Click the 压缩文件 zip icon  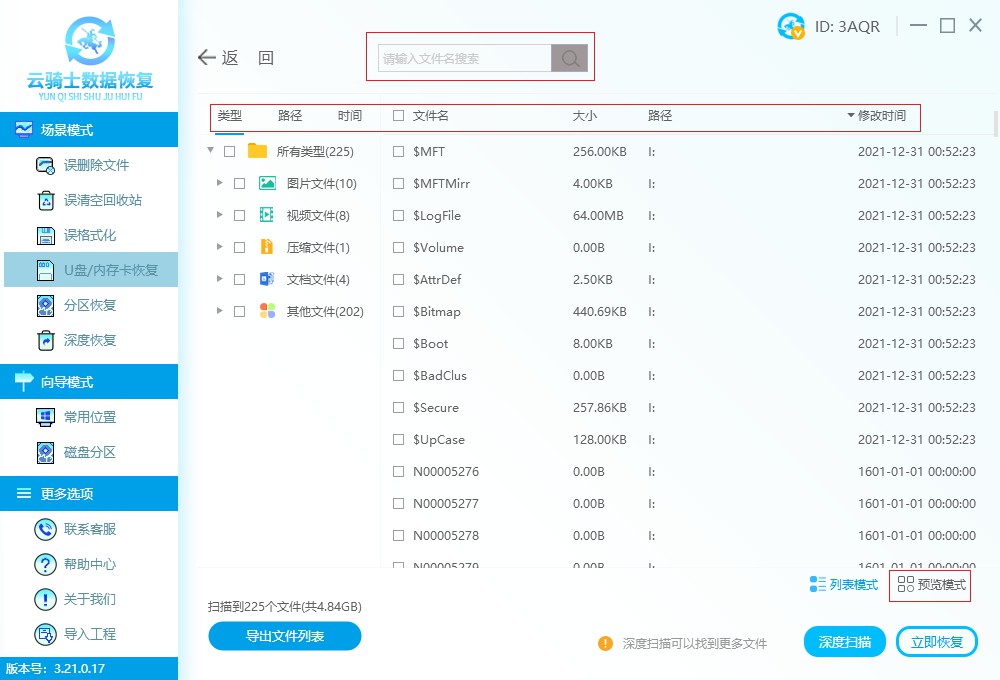pos(267,247)
